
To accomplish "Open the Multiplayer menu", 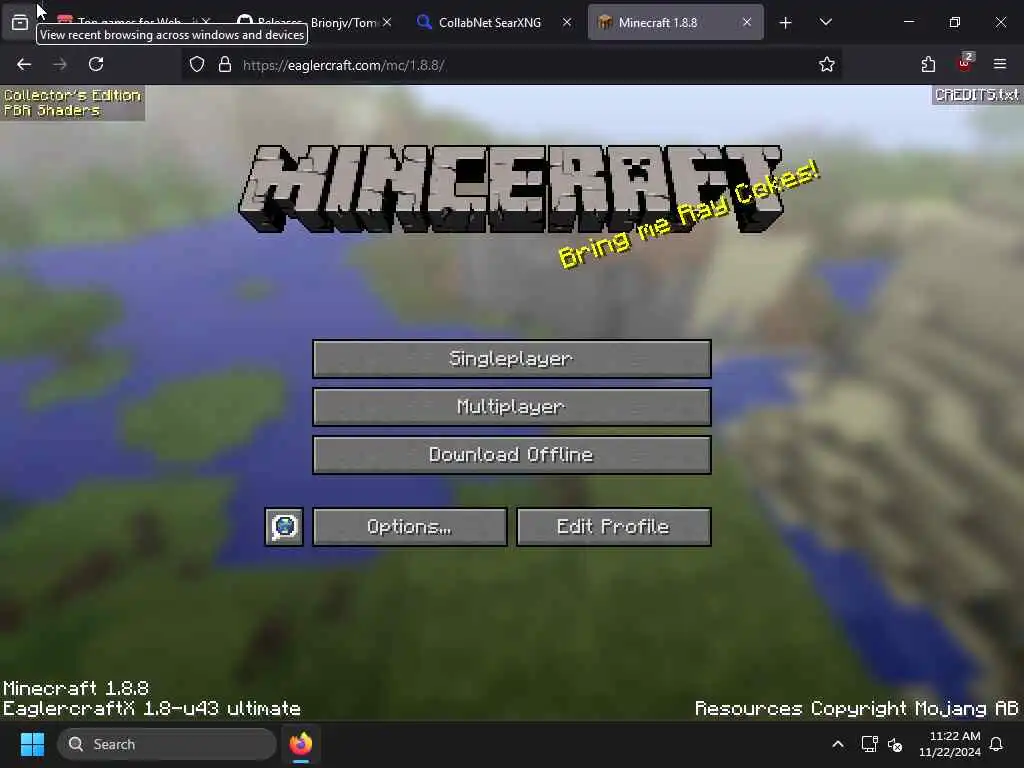I will pos(511,407).
